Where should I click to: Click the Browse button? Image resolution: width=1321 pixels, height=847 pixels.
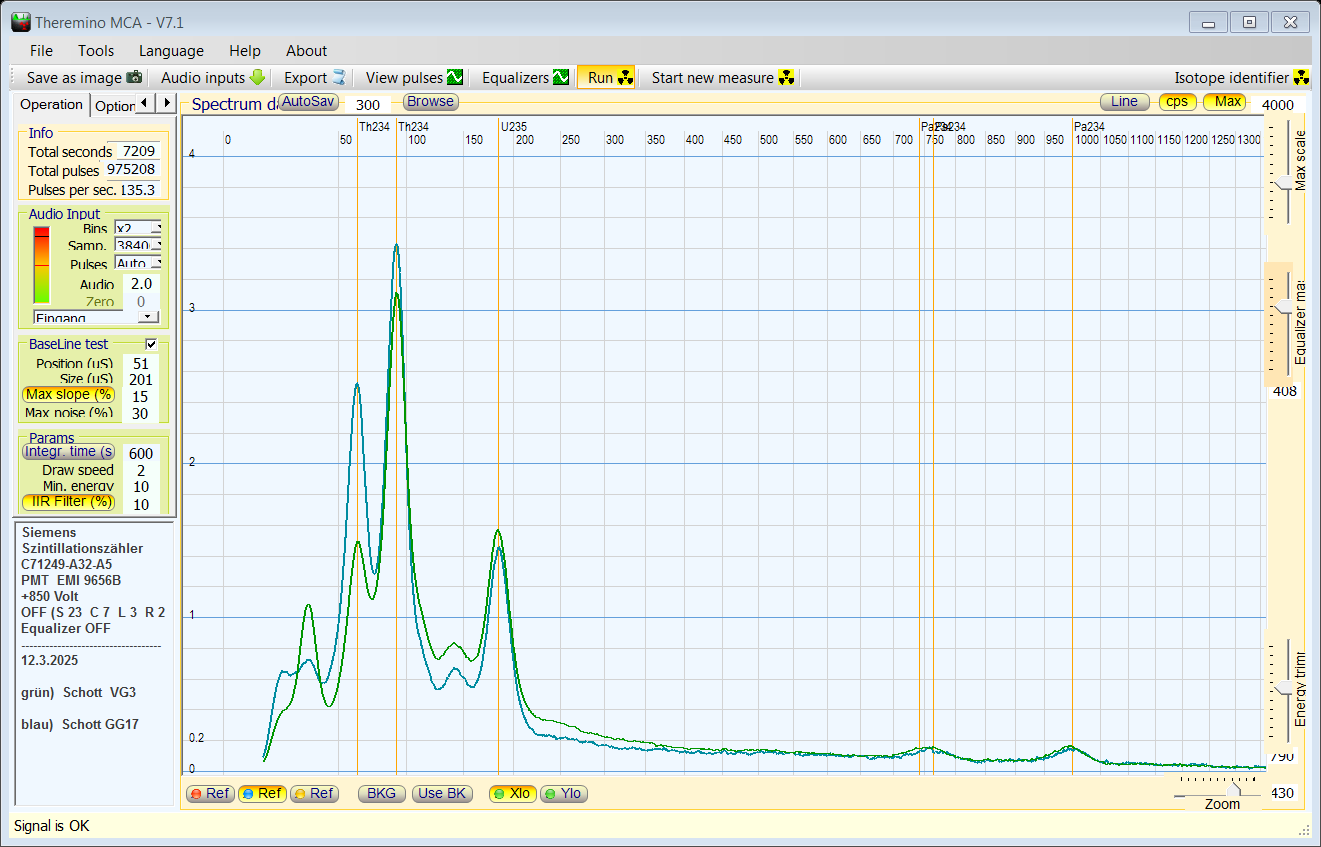click(430, 102)
